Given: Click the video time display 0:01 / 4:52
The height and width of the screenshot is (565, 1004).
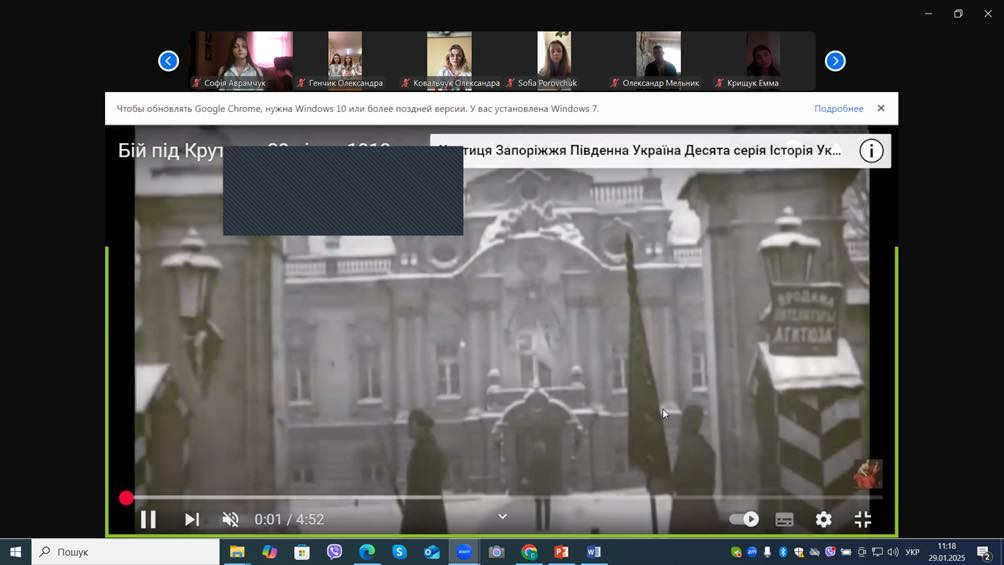Looking at the screenshot, I should pos(289,520).
